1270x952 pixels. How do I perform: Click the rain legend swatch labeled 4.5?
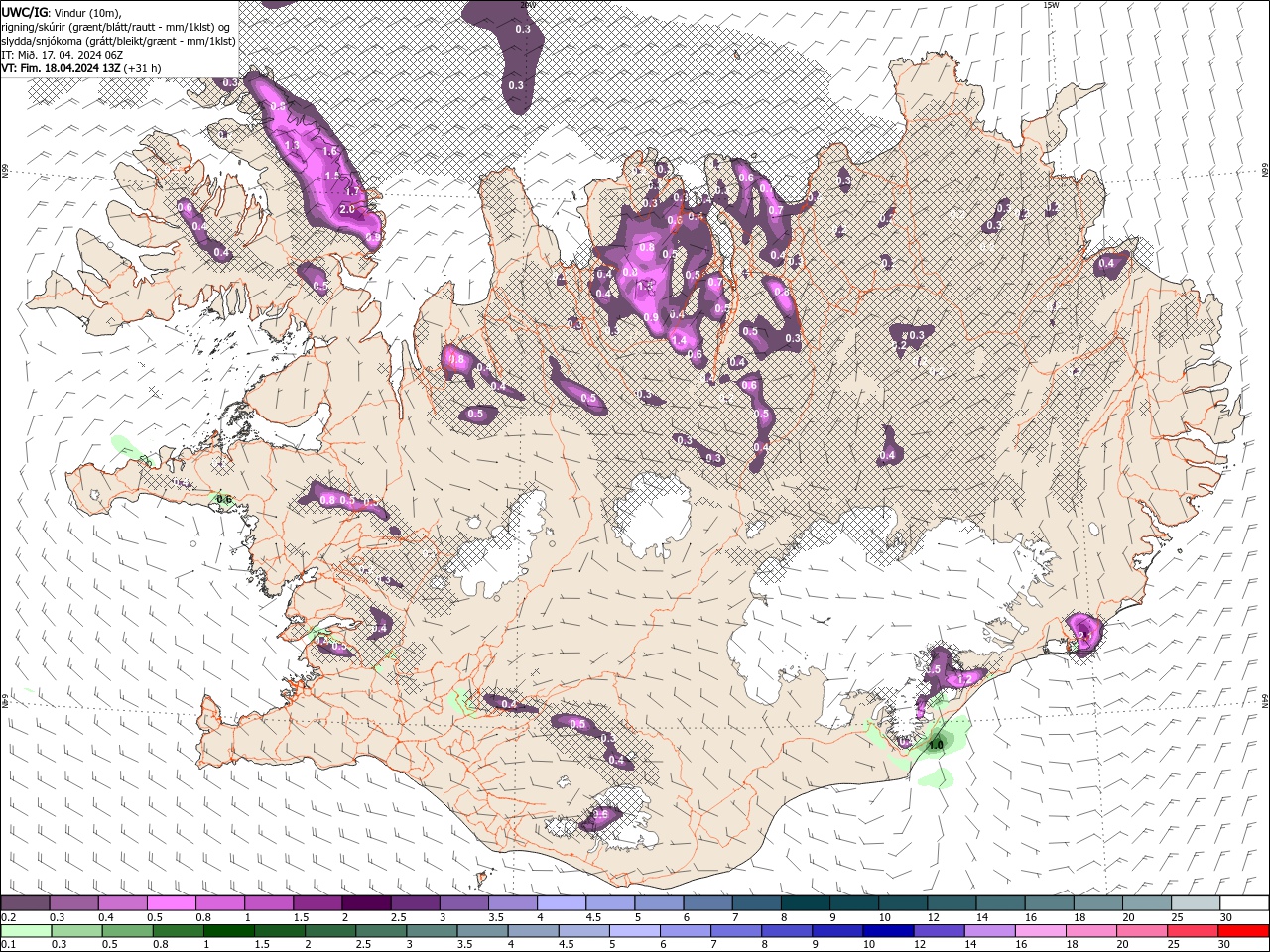tap(582, 930)
